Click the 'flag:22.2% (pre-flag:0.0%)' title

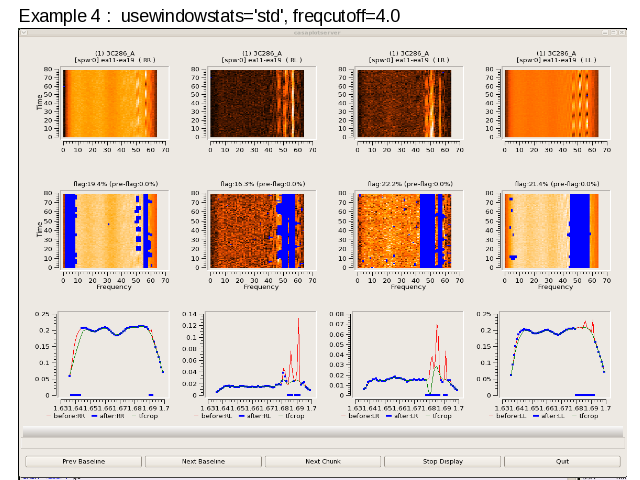tap(410, 184)
